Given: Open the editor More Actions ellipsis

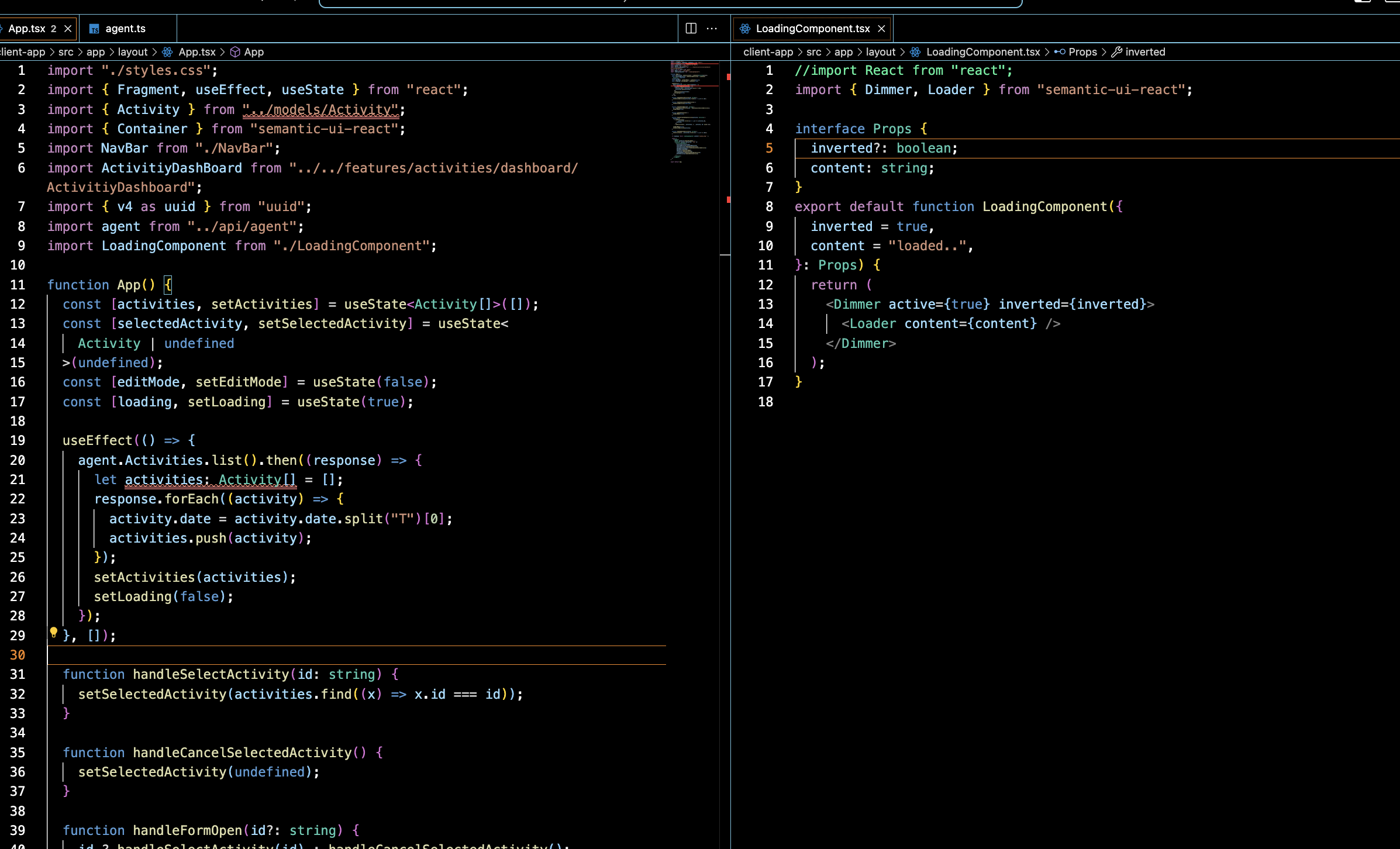Looking at the screenshot, I should tap(712, 28).
